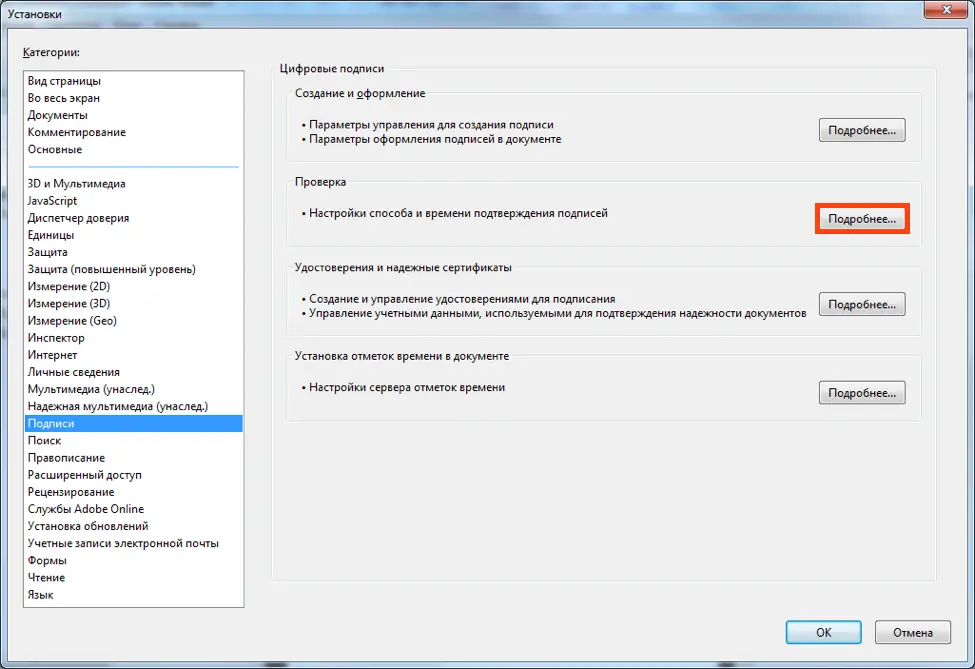
Task: Select Документы category
Action: [x=58, y=115]
